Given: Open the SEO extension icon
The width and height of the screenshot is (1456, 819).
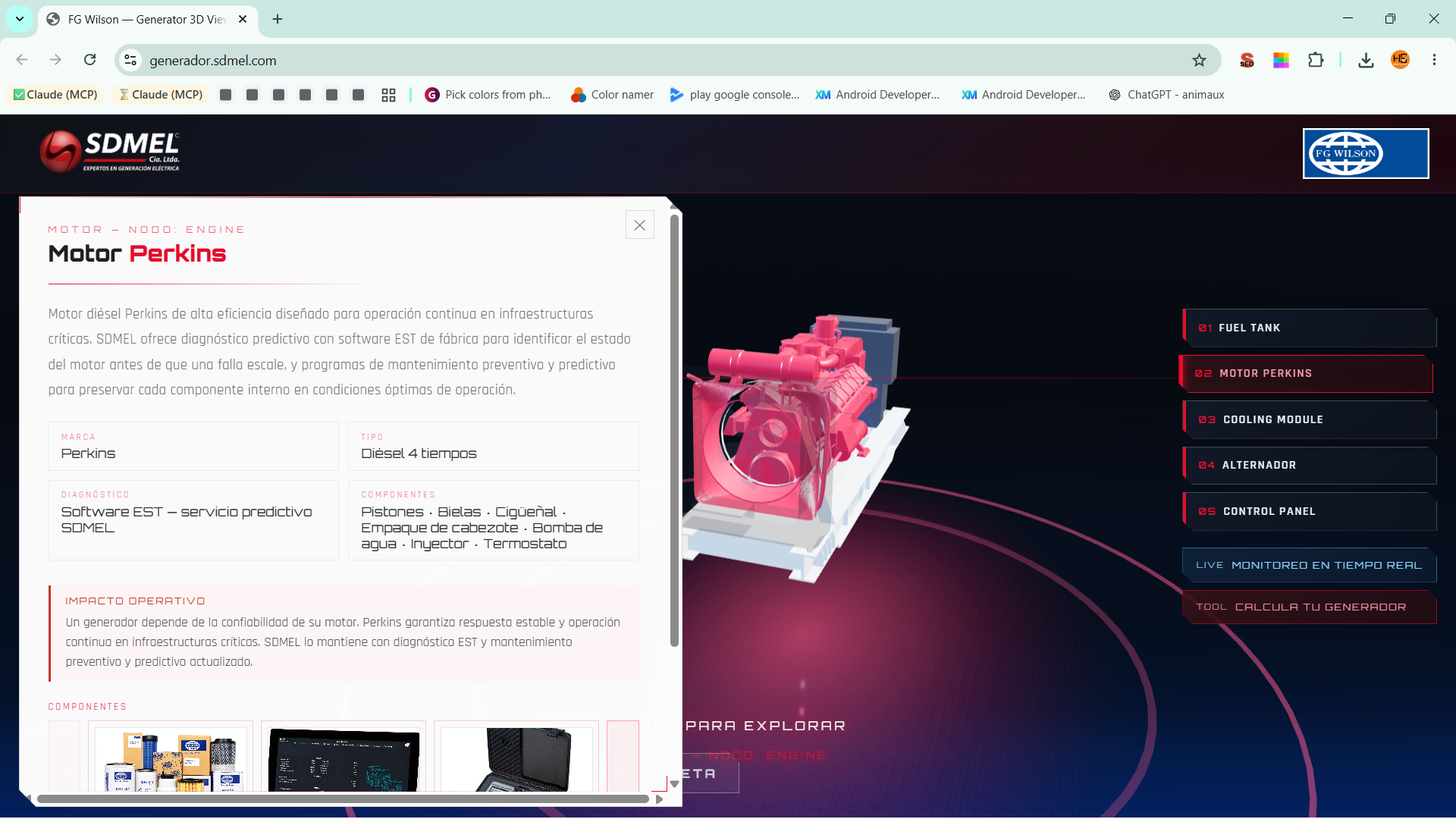Looking at the screenshot, I should click(1247, 60).
